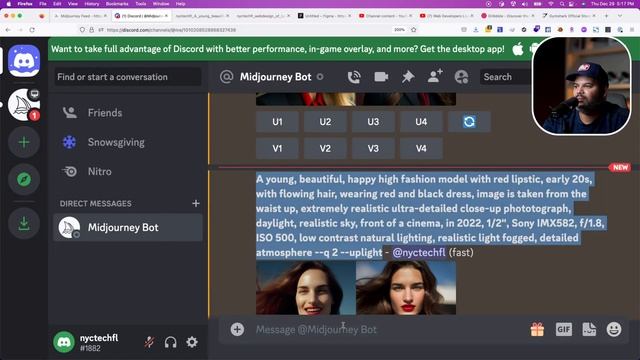Start a video call with Midjourney Bot
The image size is (640, 360).
(x=381, y=77)
